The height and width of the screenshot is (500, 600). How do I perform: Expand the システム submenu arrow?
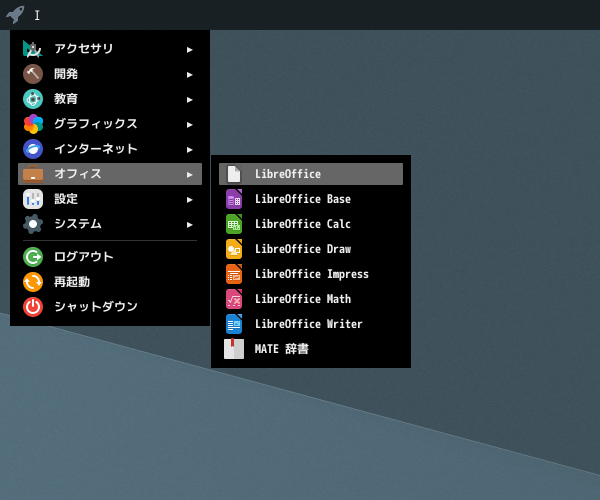tap(189, 225)
